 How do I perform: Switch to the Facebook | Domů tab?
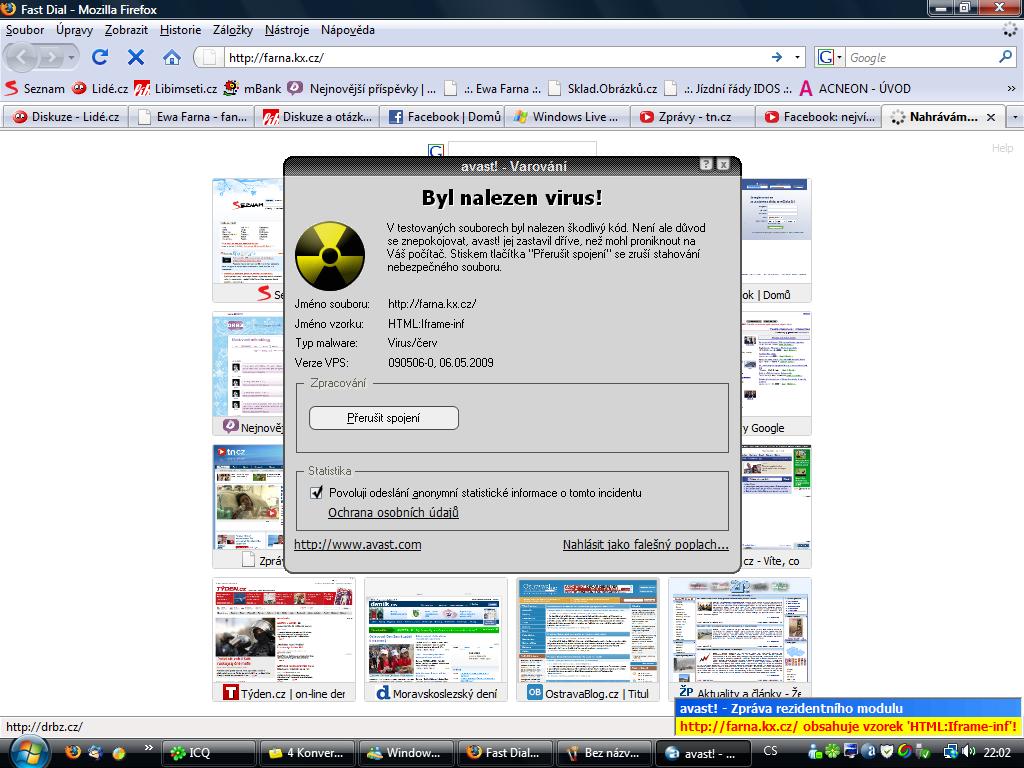coord(445,117)
